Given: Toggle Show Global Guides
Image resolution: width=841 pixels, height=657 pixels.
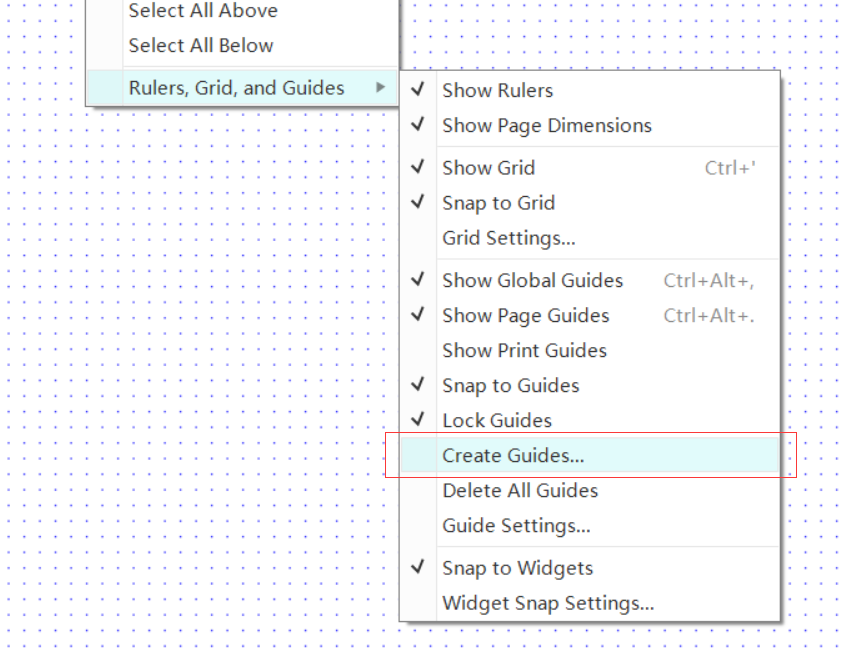Looking at the screenshot, I should [x=532, y=281].
